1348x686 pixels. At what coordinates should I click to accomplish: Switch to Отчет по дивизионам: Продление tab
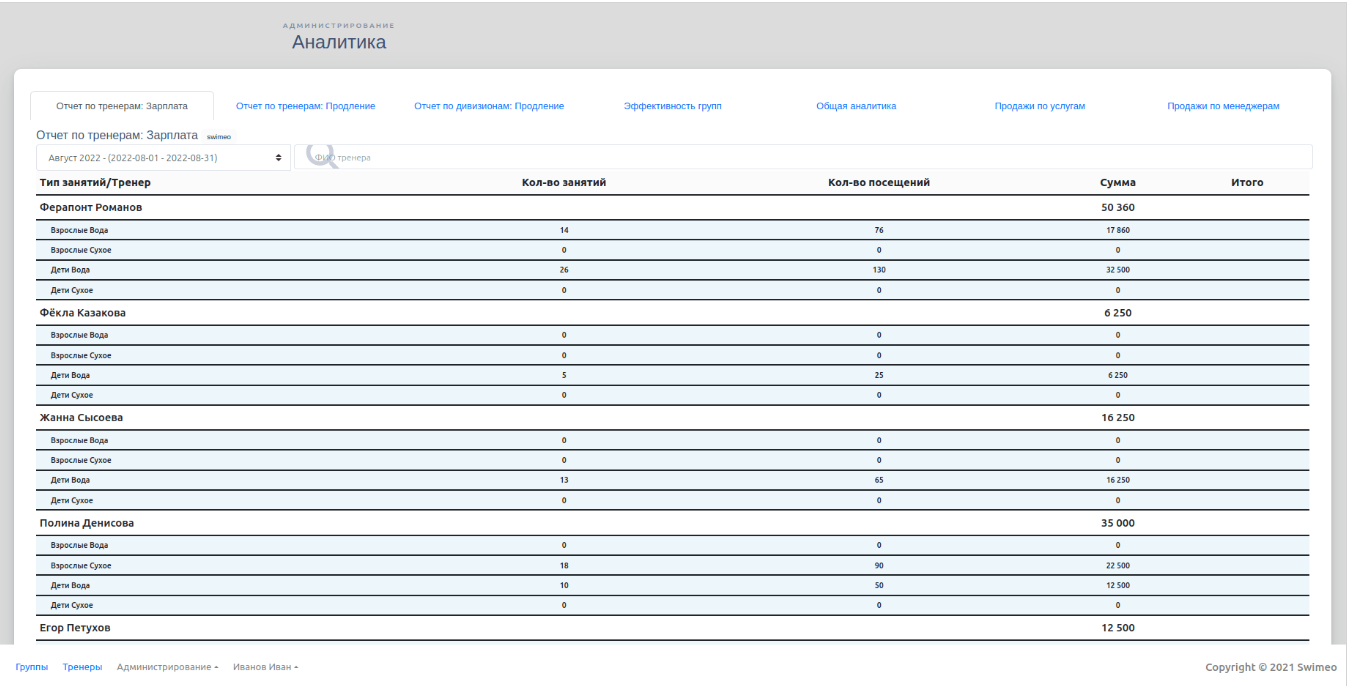click(x=489, y=106)
